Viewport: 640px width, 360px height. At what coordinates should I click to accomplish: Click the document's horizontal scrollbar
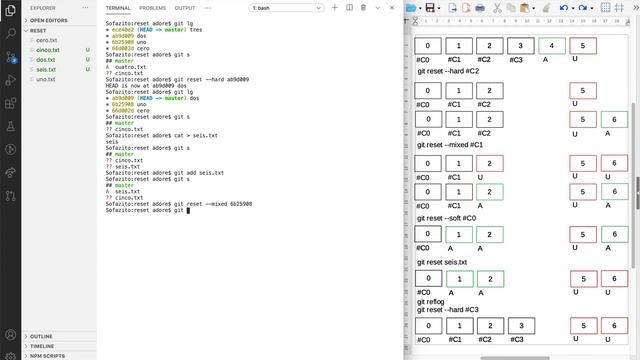coord(515,358)
